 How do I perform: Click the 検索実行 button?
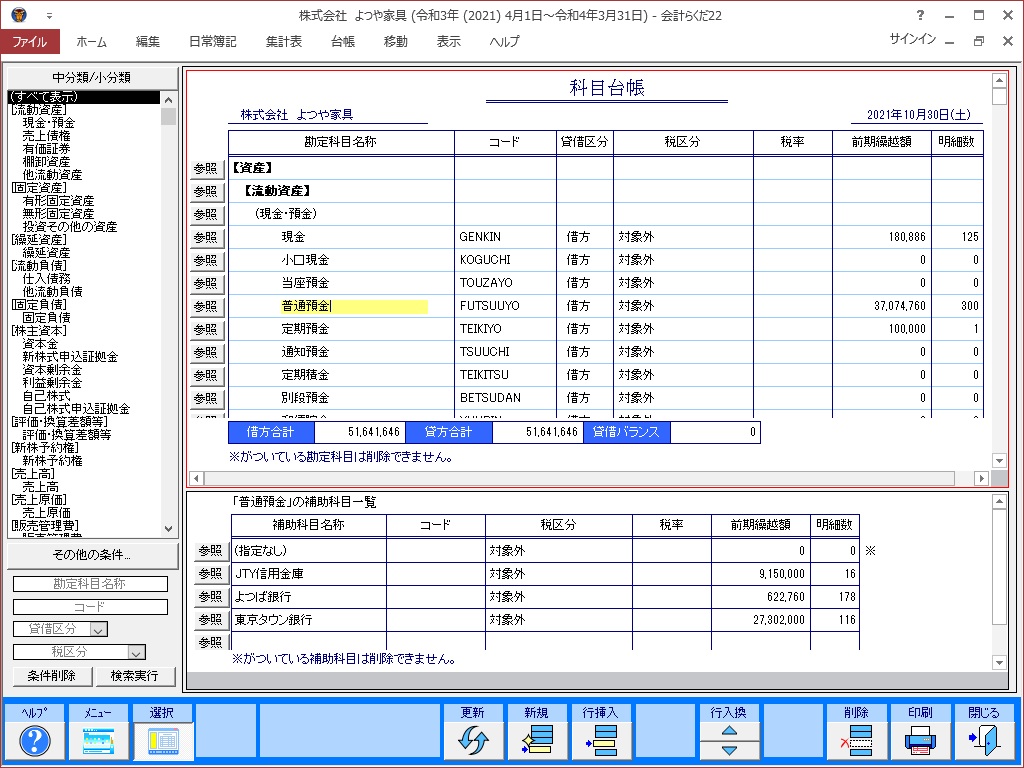(135, 676)
